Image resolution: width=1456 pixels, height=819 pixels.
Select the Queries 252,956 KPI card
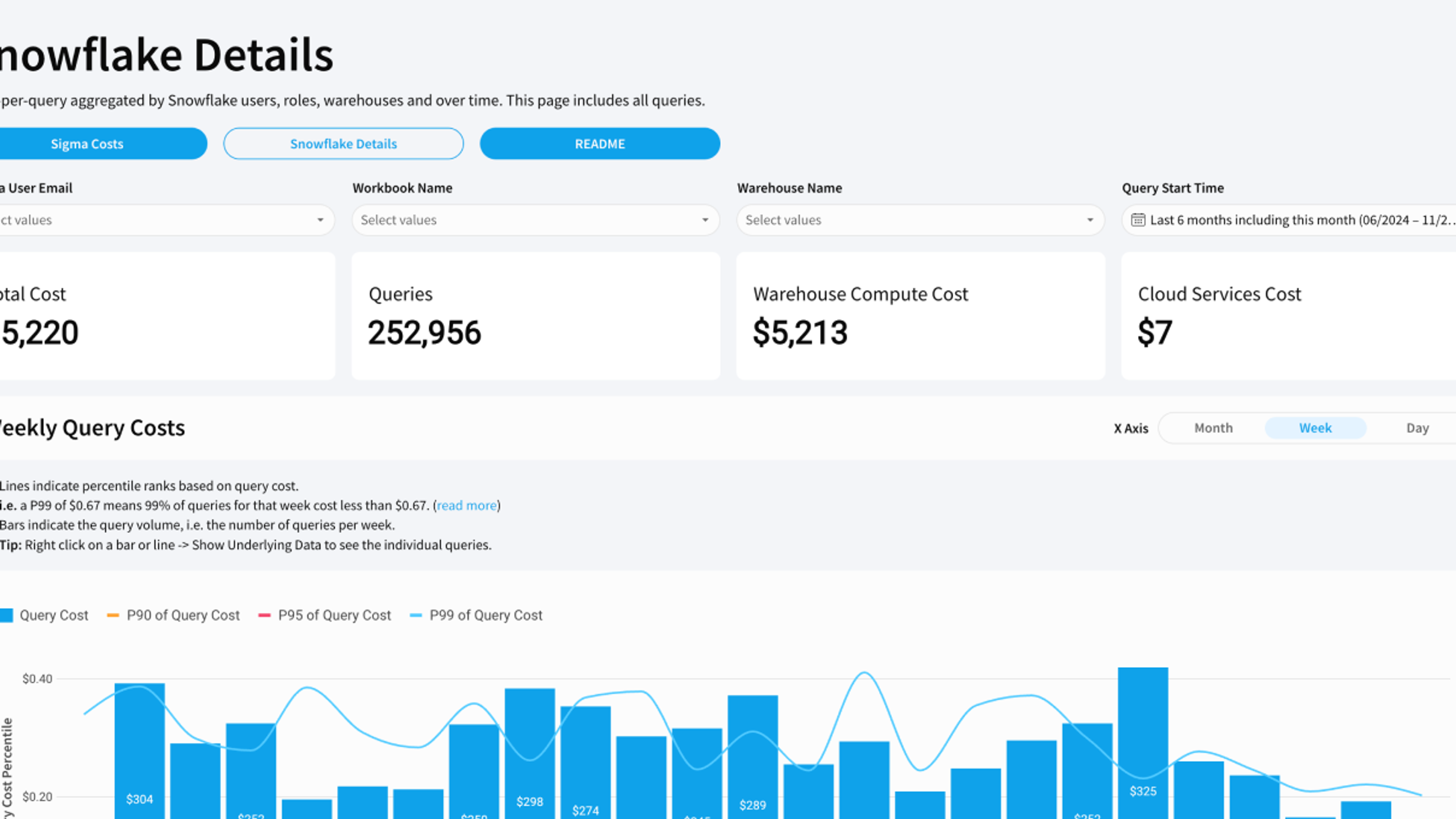[x=536, y=316]
